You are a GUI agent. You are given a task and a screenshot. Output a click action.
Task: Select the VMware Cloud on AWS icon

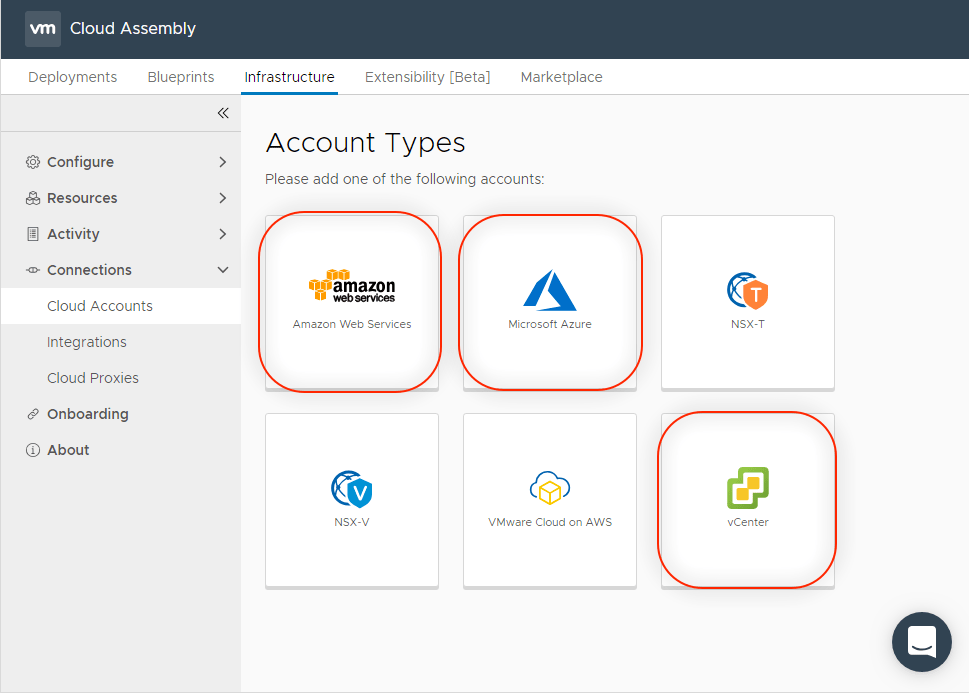click(549, 488)
